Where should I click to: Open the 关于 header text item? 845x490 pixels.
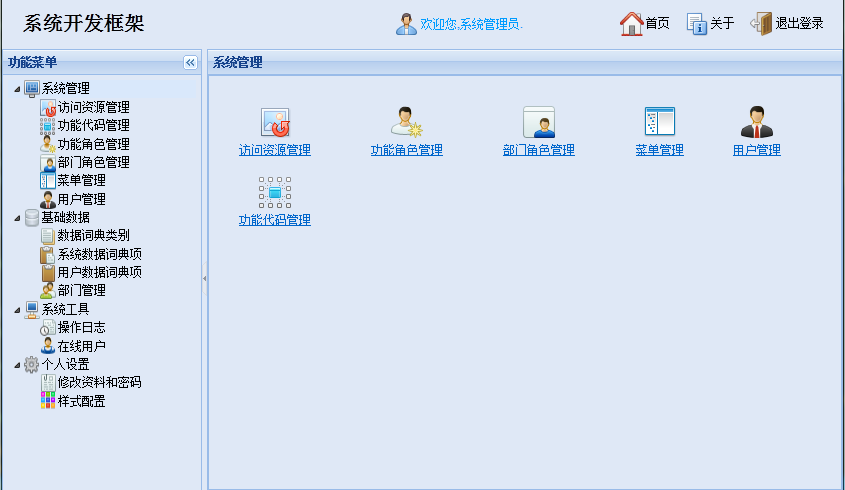pos(722,23)
